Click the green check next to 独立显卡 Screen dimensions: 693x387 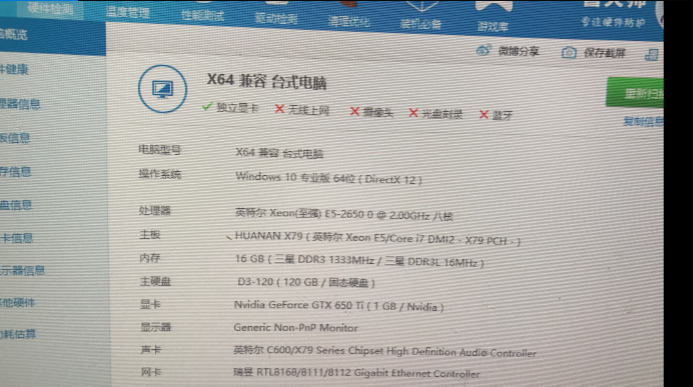(207, 106)
